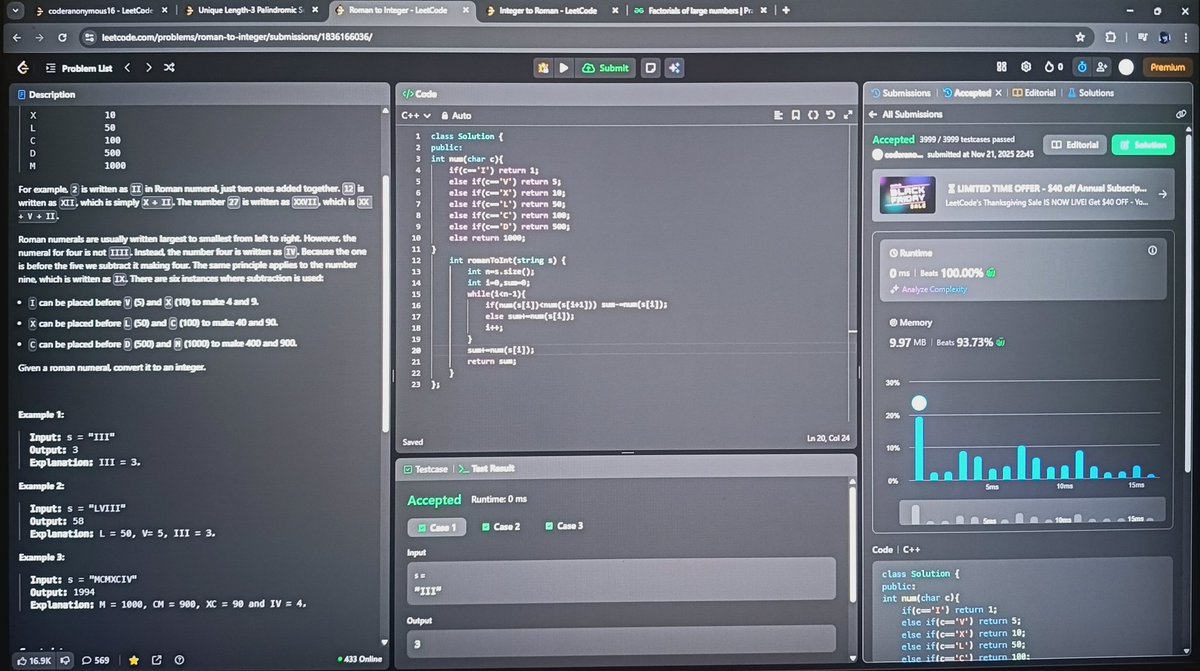
Task: Click the help question mark icon
Action: pyautogui.click(x=179, y=659)
